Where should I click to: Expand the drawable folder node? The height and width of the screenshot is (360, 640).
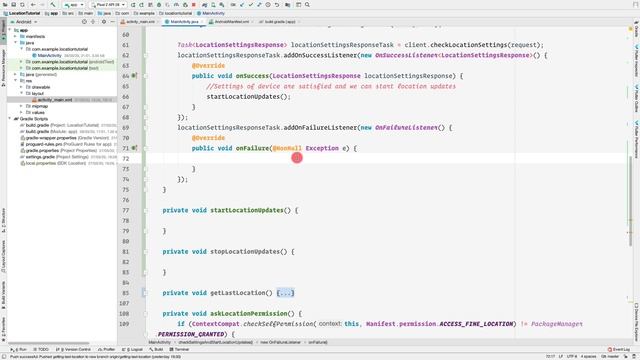click(x=21, y=87)
